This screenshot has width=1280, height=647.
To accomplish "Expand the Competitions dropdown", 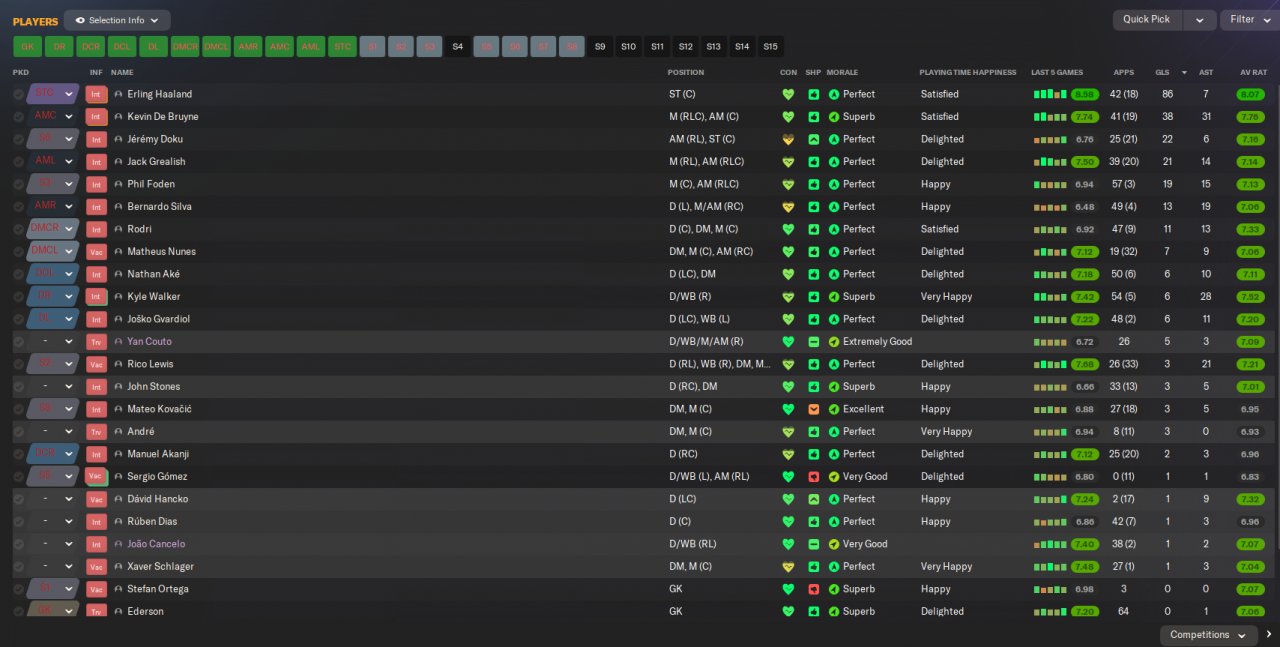I will [1207, 635].
